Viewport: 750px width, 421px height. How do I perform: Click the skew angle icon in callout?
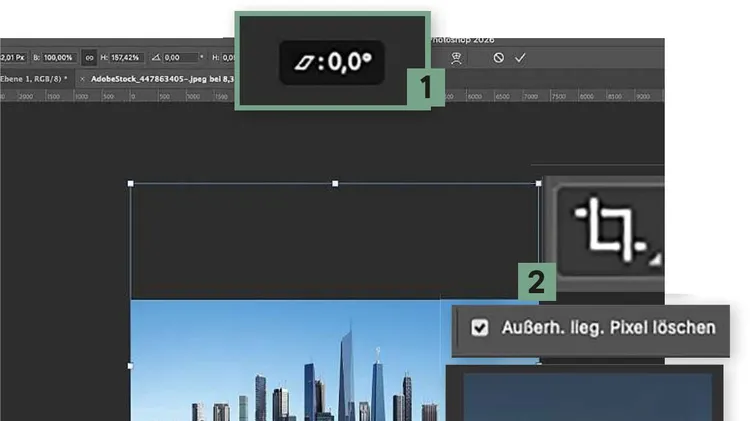click(x=300, y=62)
